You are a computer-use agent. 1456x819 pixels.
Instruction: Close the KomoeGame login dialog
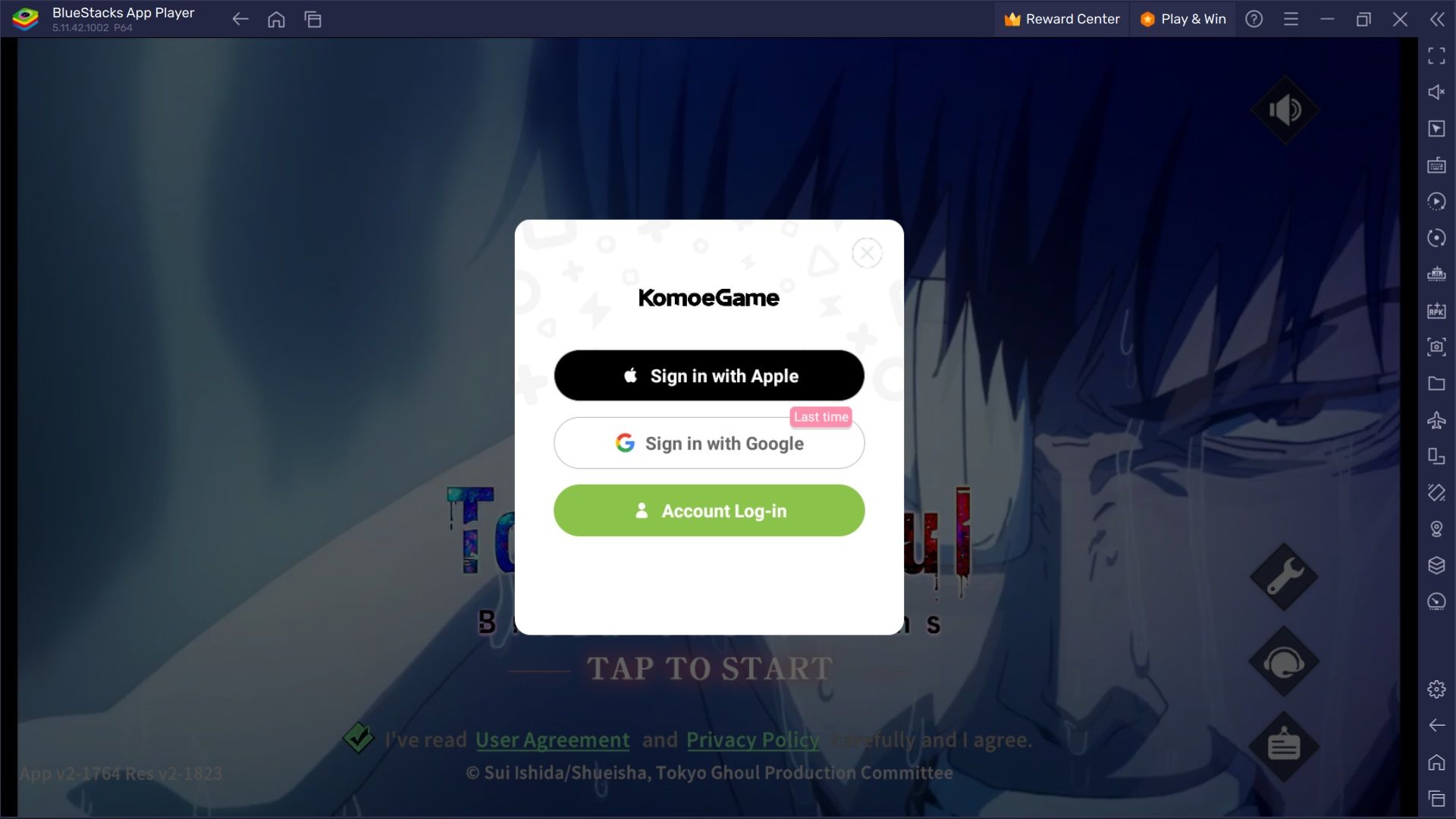point(866,252)
